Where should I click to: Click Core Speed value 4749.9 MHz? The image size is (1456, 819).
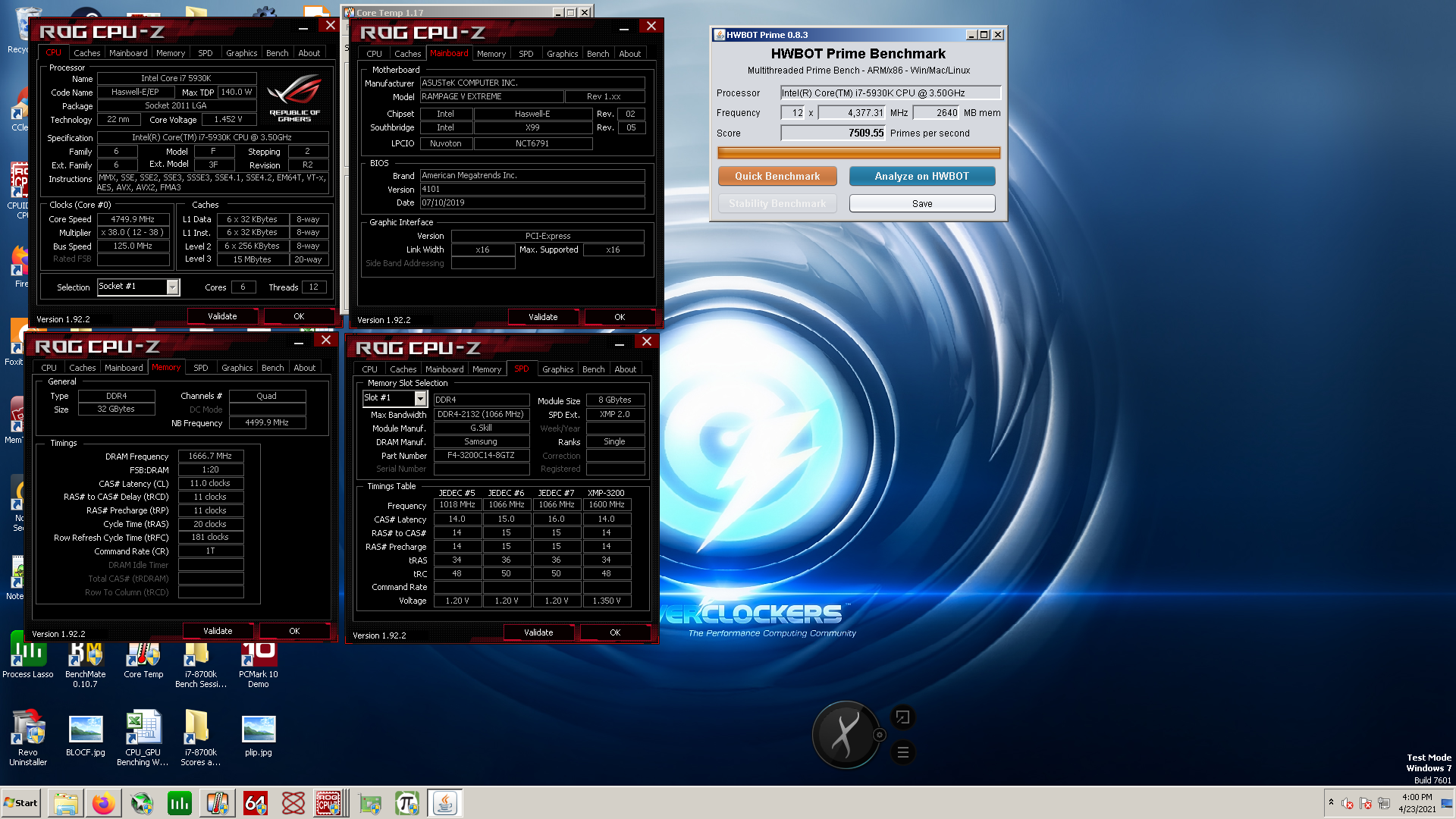[133, 219]
